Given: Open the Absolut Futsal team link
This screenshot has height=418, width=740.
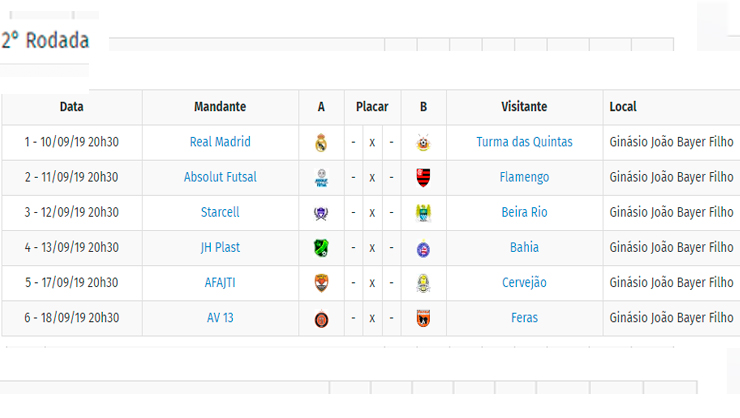Looking at the screenshot, I should 220,177.
